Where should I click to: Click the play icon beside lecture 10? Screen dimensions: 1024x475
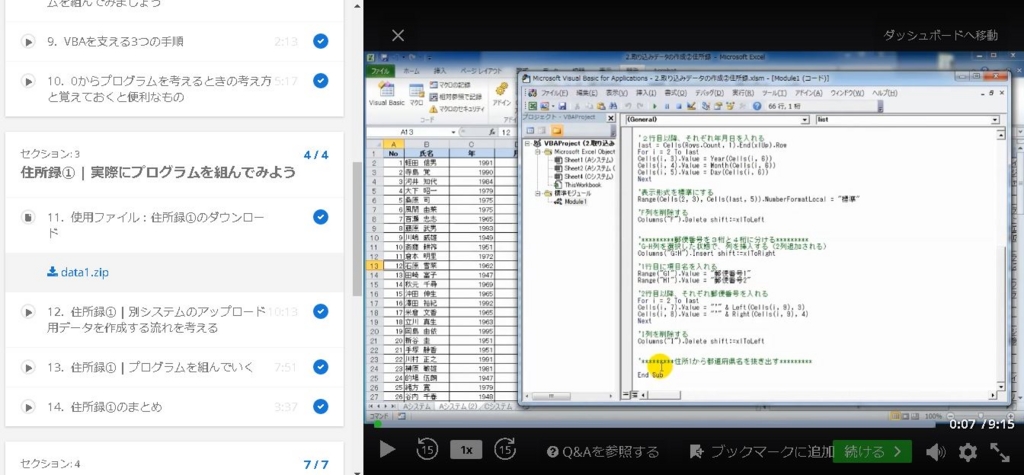click(27, 82)
